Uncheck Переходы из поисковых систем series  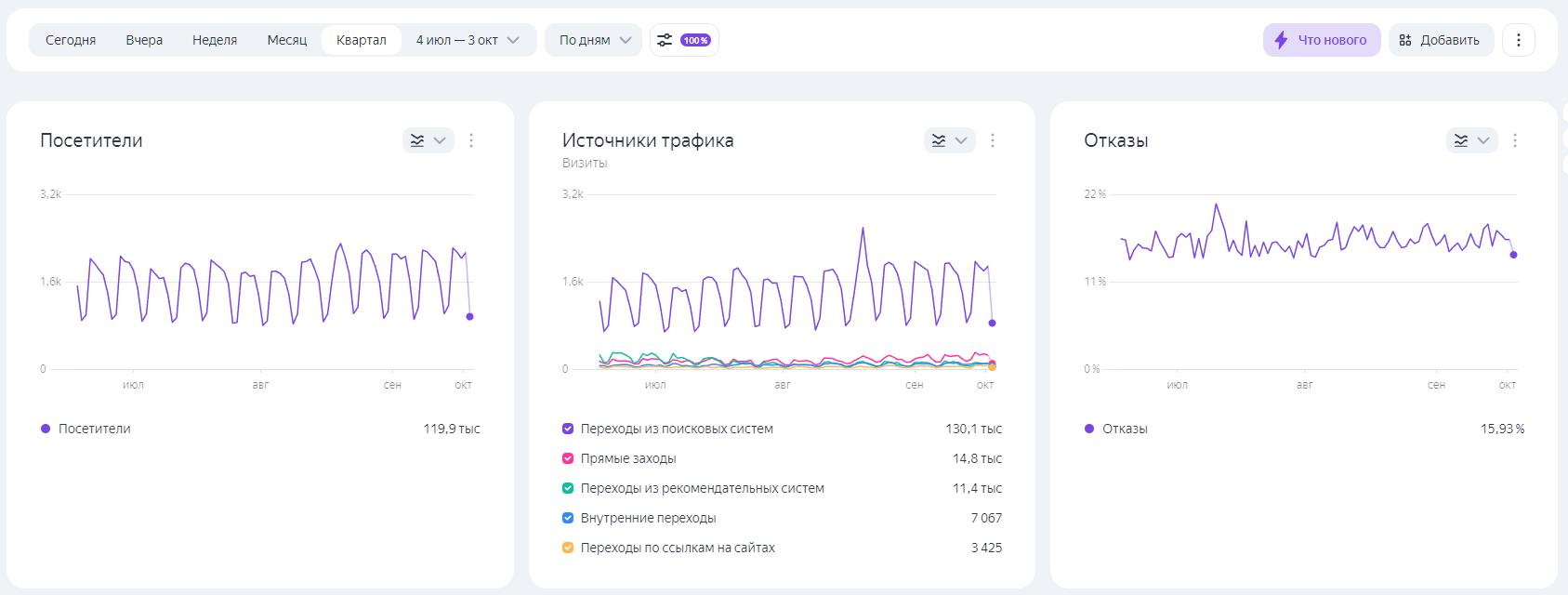568,429
